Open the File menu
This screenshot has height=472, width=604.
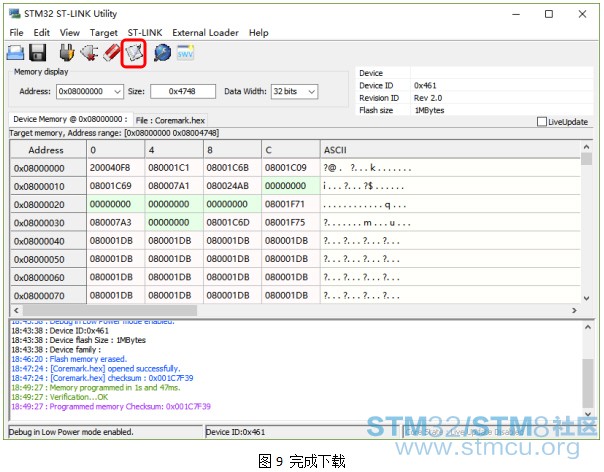(x=16, y=33)
